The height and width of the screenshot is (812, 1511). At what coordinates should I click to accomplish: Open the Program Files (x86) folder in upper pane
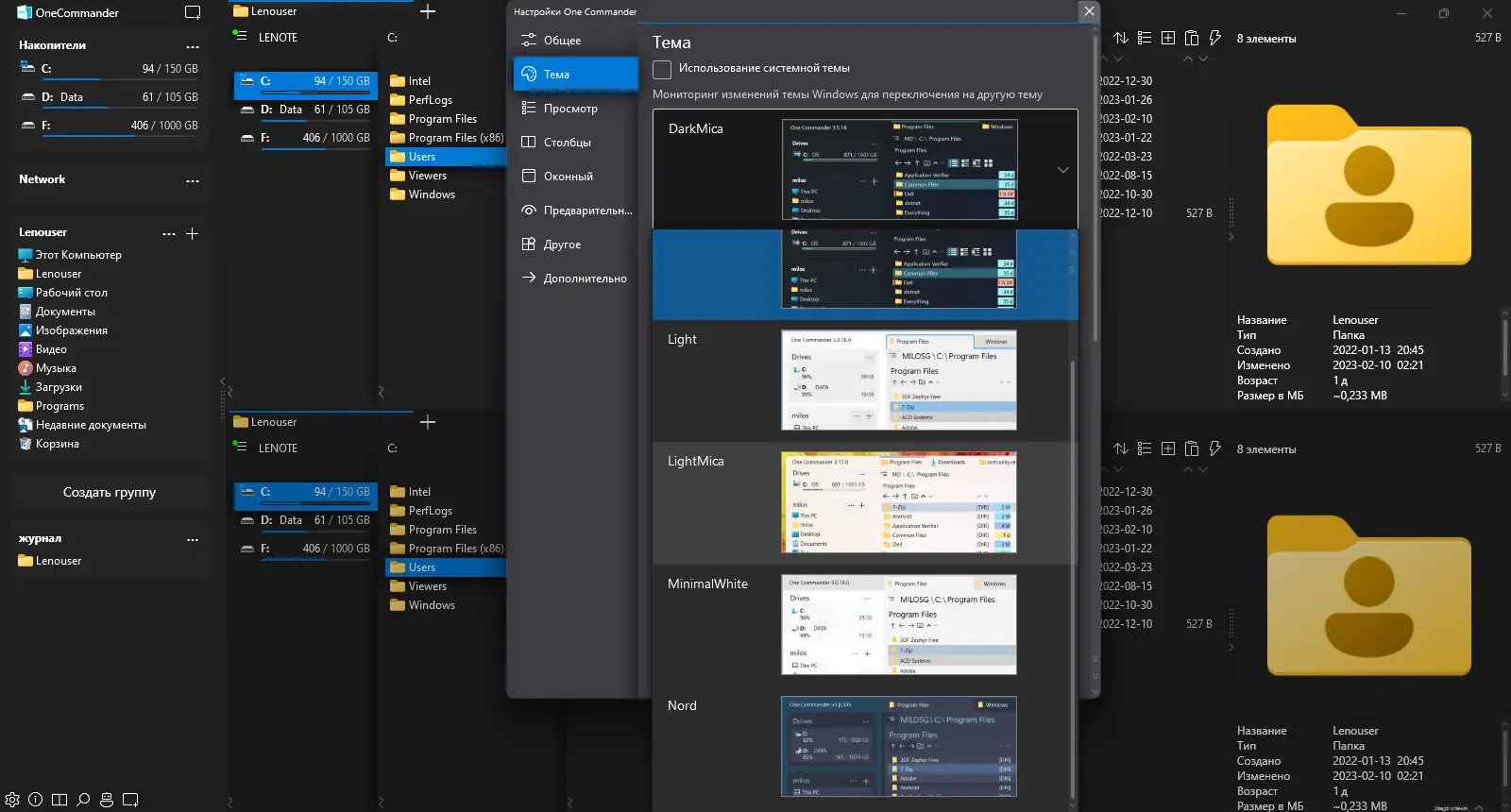(447, 138)
